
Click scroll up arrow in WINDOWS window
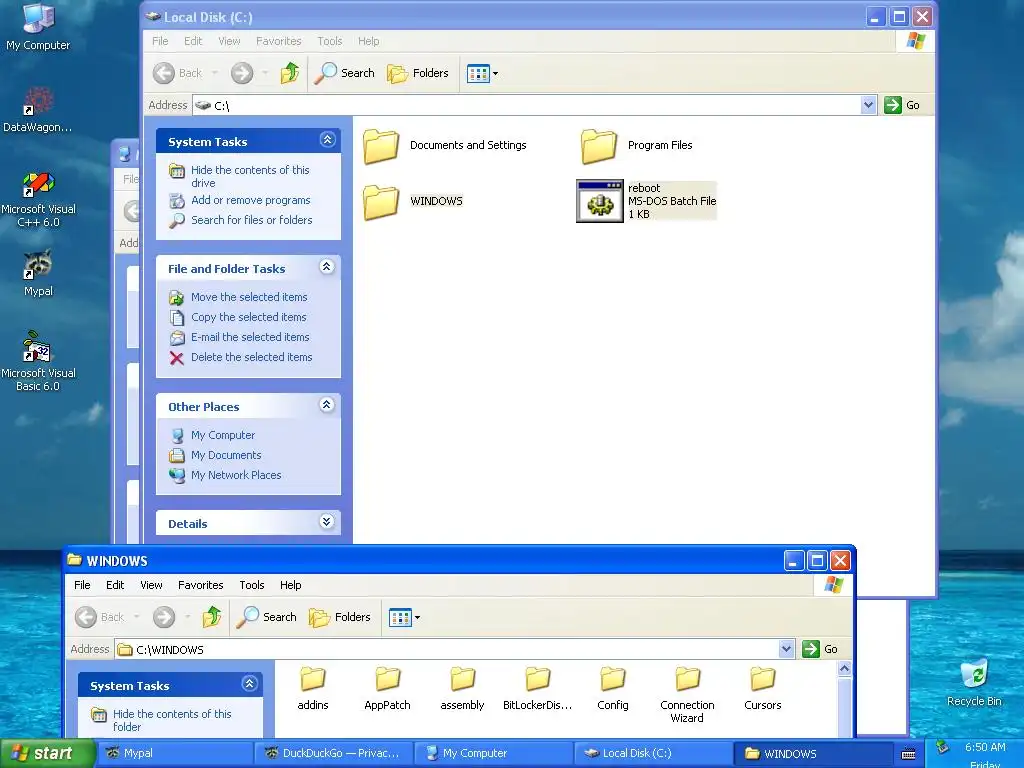tap(844, 669)
